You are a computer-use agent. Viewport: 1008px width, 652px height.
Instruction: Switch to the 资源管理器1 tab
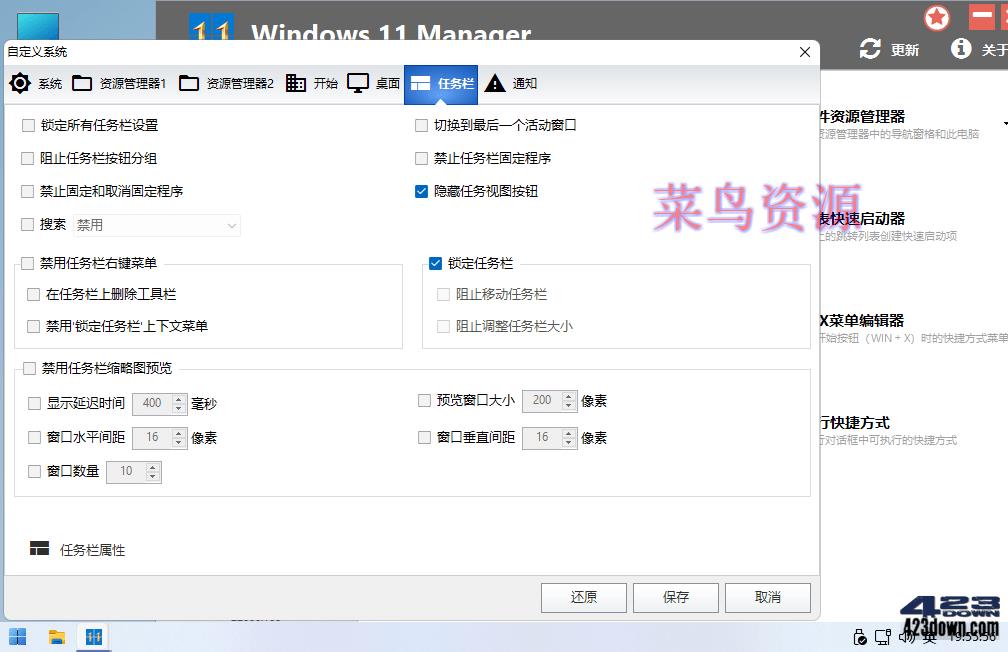122,84
